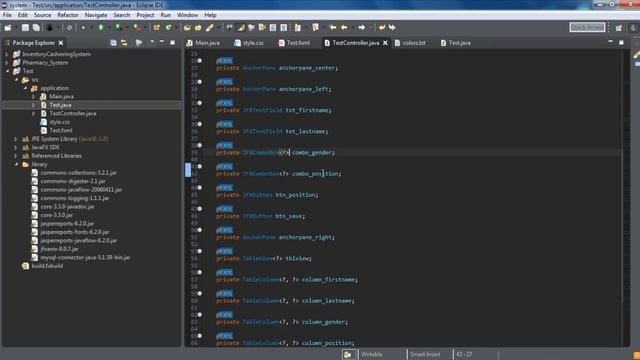Switch to the style.css editor tab

(x=249, y=42)
